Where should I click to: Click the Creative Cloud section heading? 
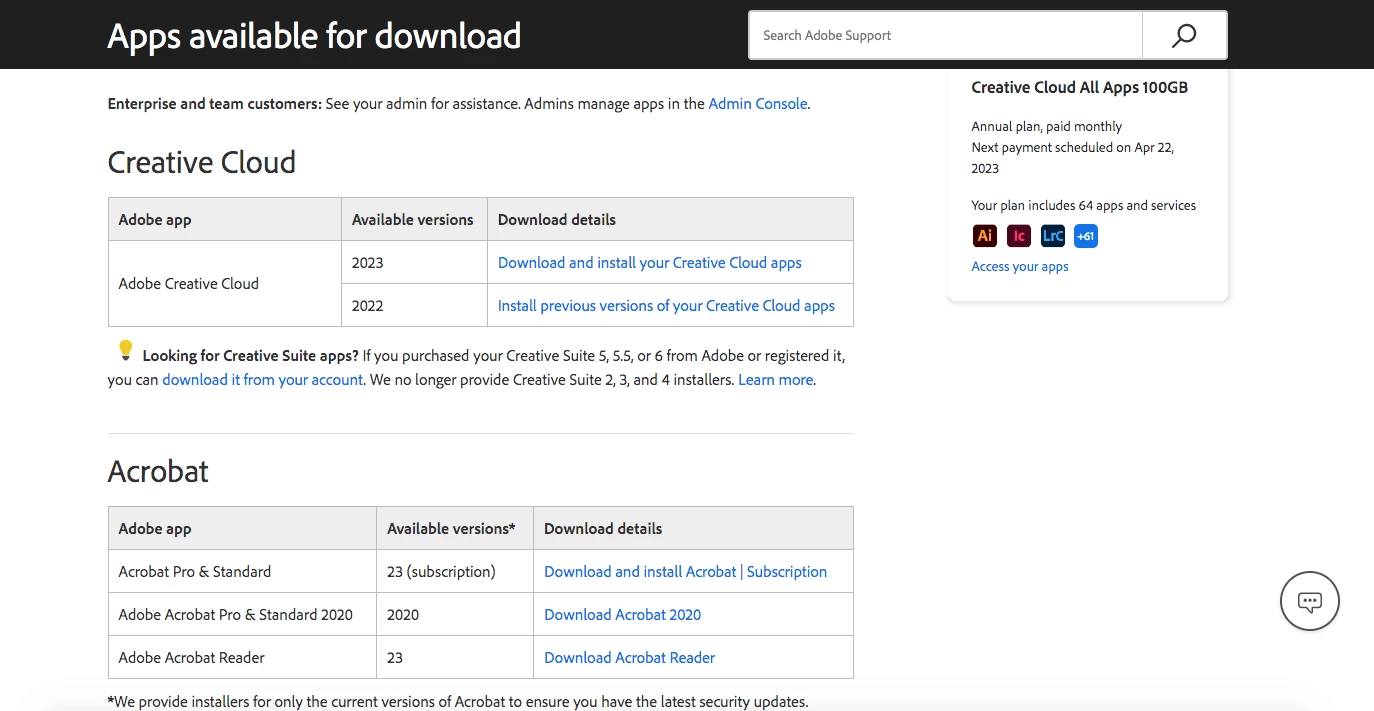(x=202, y=162)
